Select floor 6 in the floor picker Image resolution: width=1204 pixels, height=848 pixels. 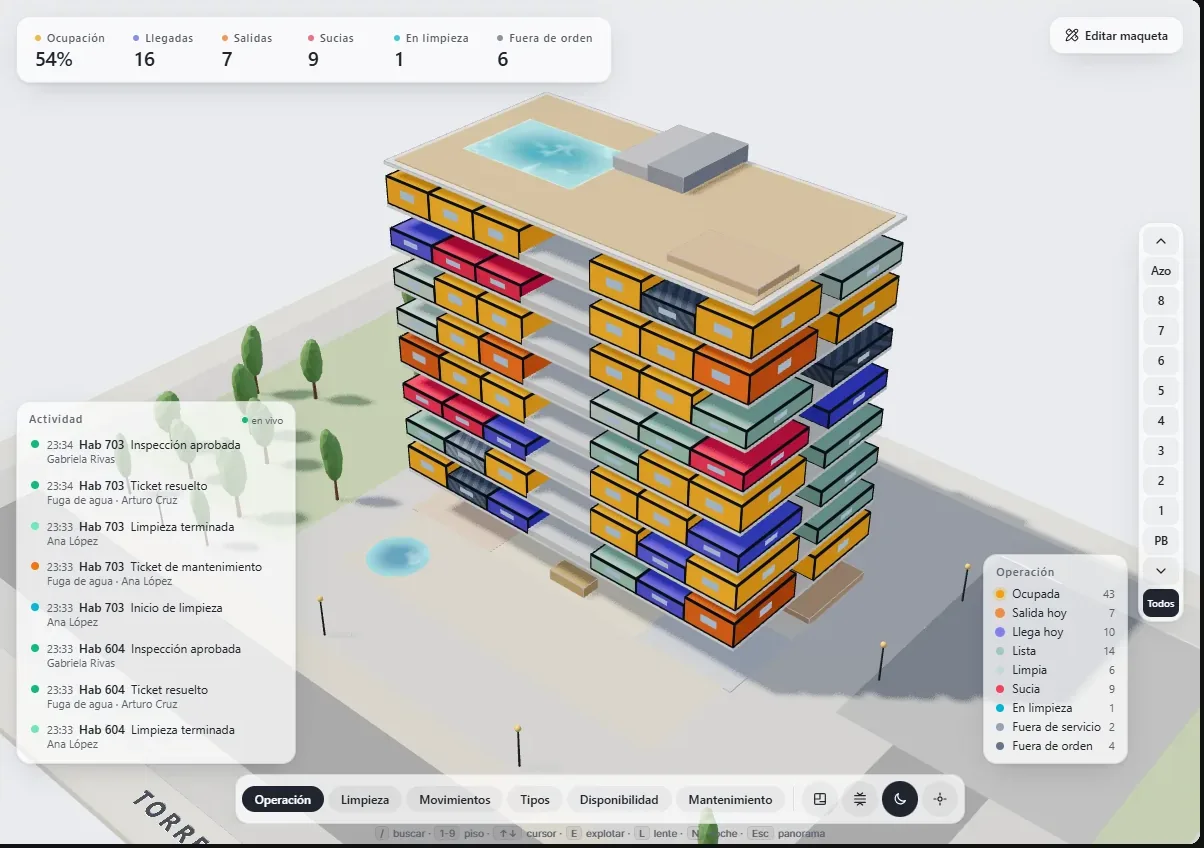(1161, 361)
